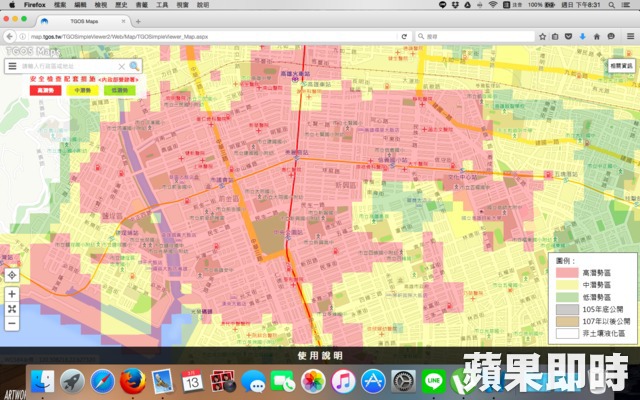The image size is (640, 400).
Task: Open the 工具 menu
Action: pos(162,5)
